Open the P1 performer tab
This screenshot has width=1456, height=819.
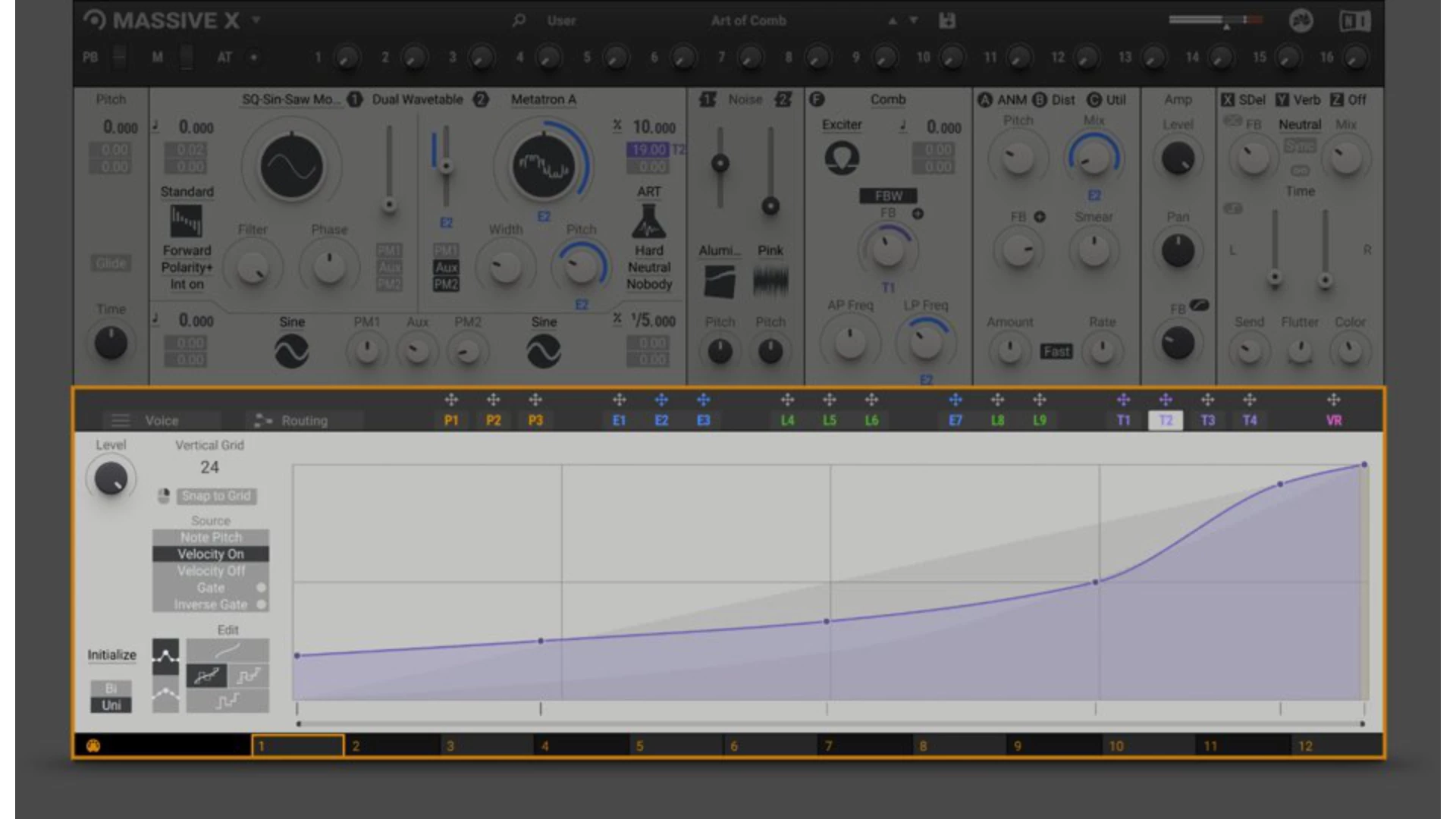(451, 420)
